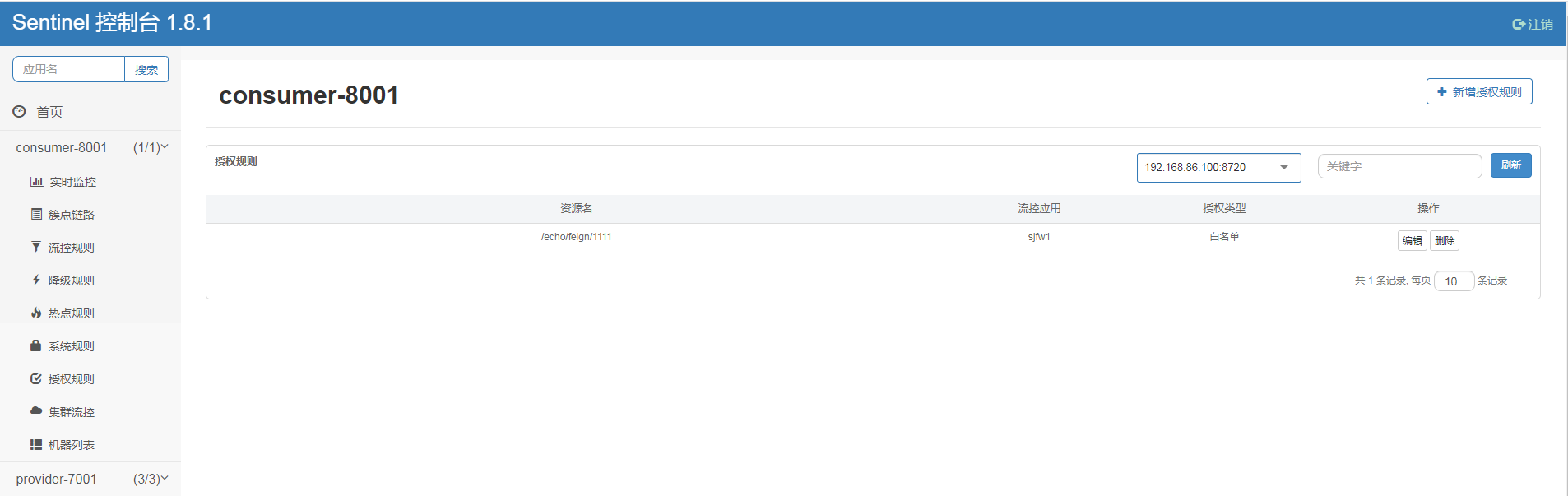Click the 搜索 search button
This screenshot has width=1568, height=496.
(146, 70)
